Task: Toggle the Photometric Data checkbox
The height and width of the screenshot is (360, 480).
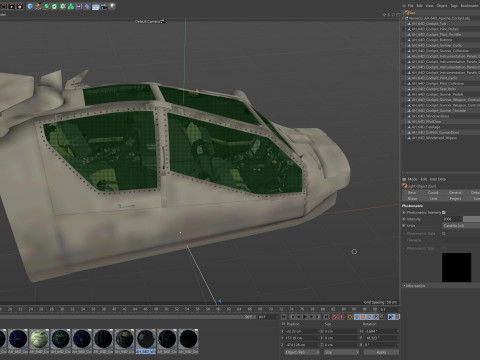Action: point(444,234)
